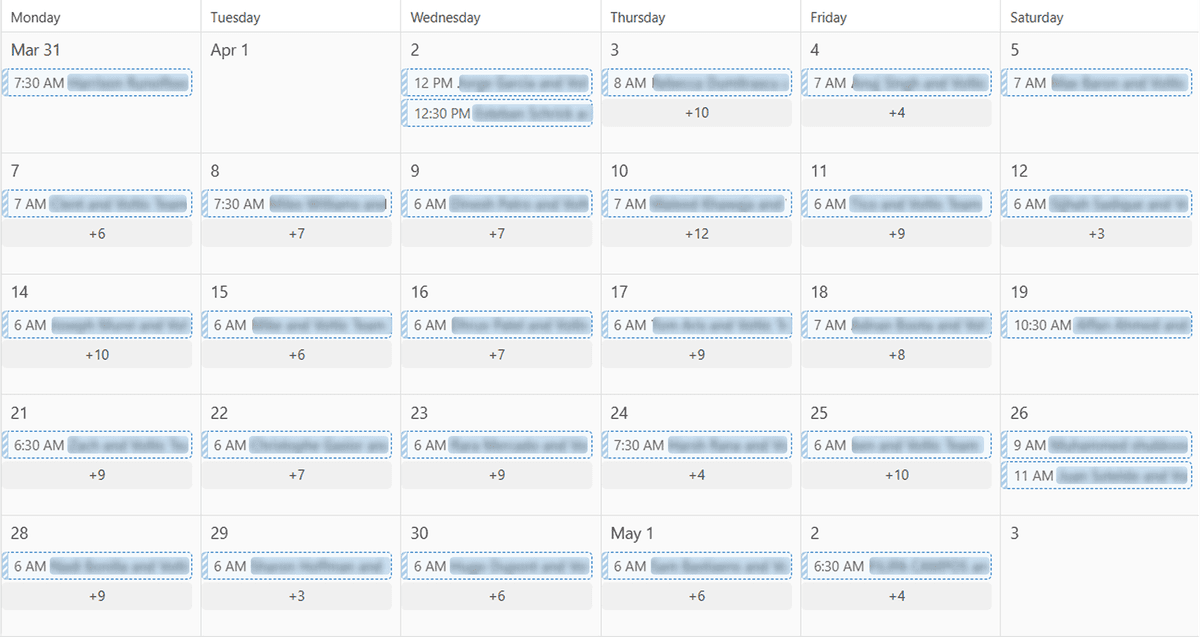Image resolution: width=1200 pixels, height=637 pixels.
Task: Open the 8 AM event on April 3
Action: [697, 83]
